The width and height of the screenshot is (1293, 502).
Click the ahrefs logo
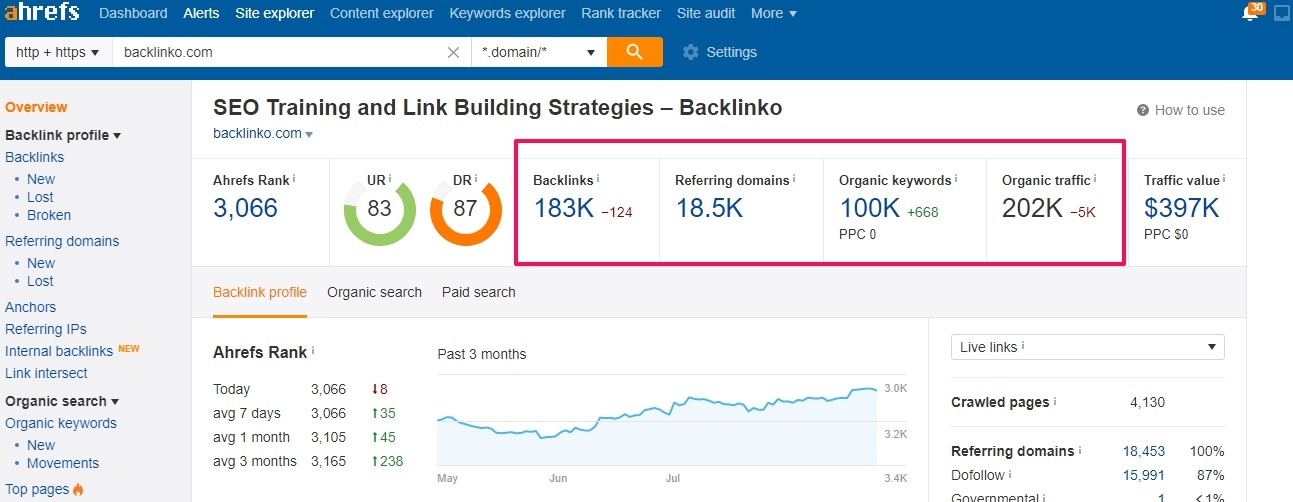42,13
